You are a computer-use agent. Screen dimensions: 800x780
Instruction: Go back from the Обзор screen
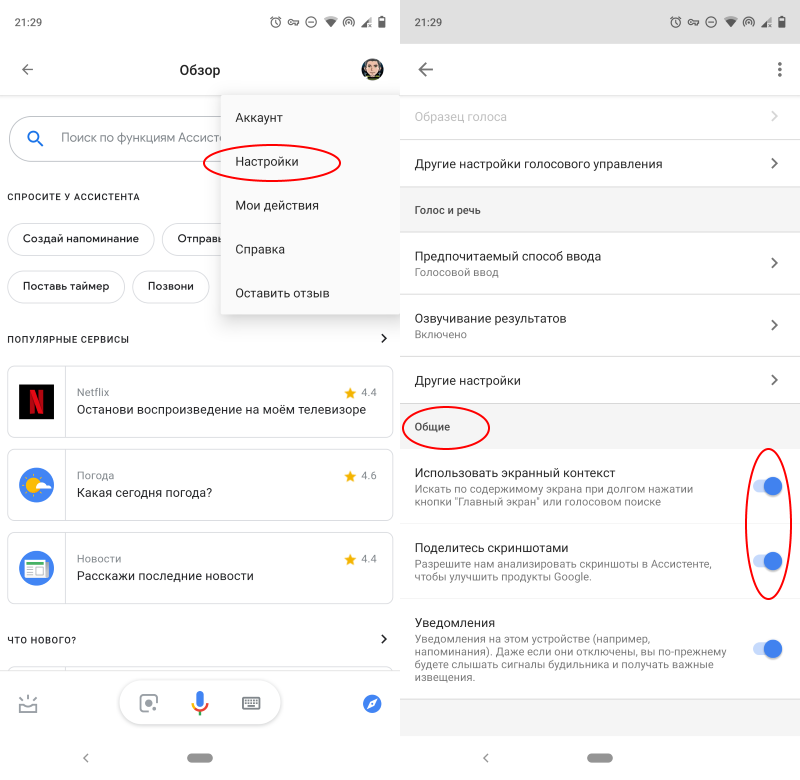tap(28, 69)
